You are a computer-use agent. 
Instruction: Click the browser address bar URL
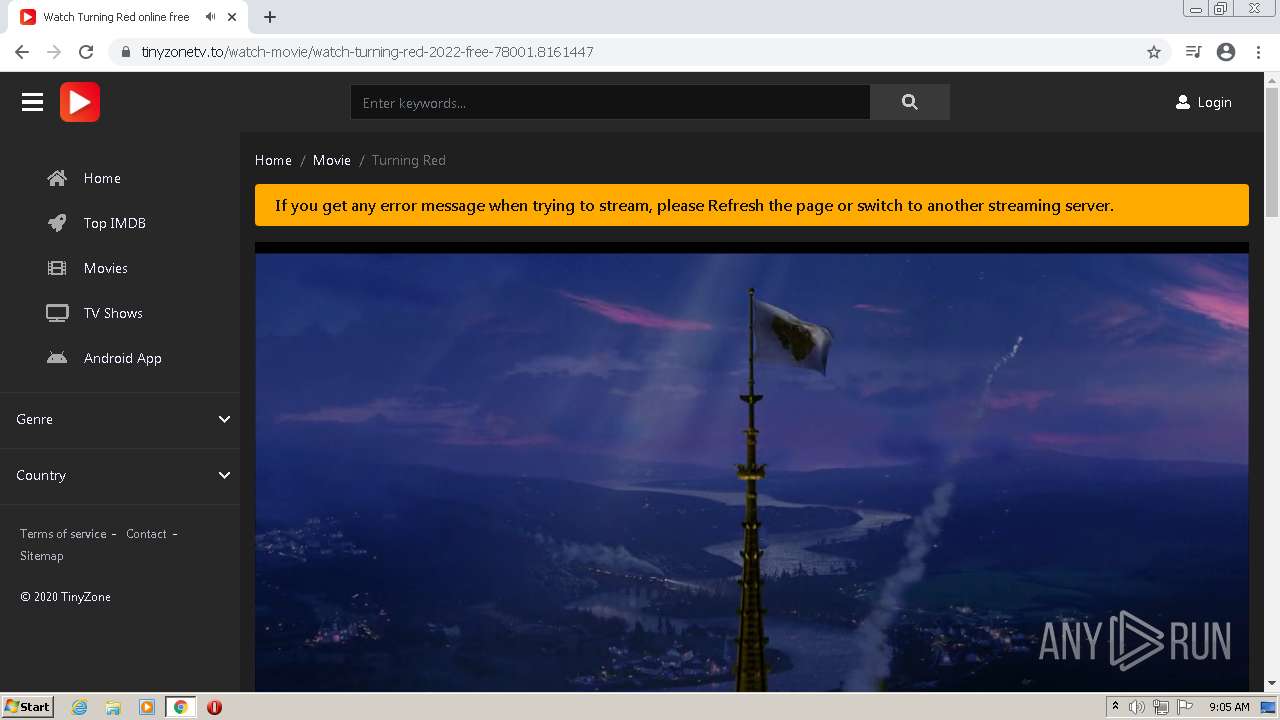coord(367,52)
